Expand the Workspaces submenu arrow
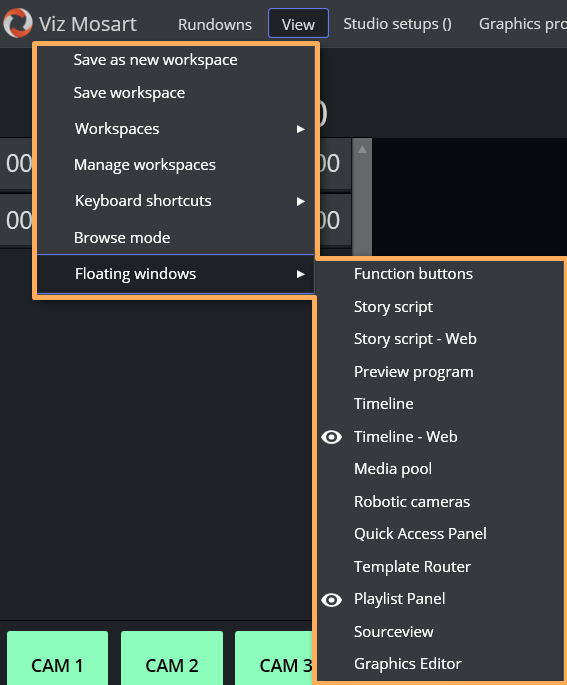Image resolution: width=567 pixels, height=685 pixels. click(300, 129)
